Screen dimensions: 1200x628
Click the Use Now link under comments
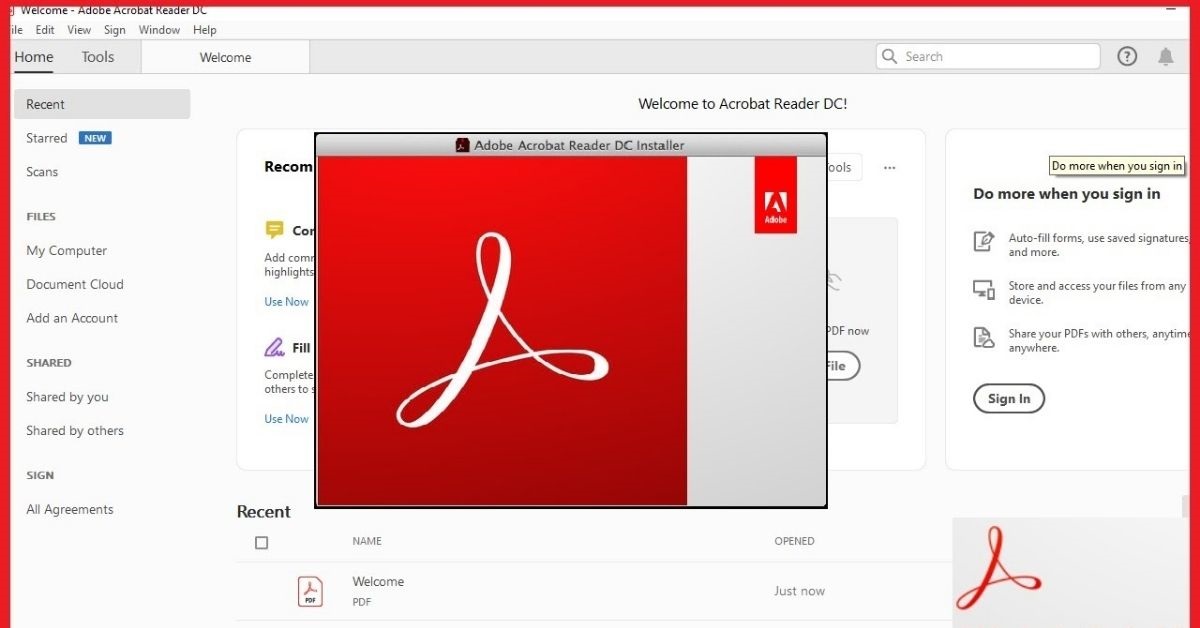coord(286,301)
